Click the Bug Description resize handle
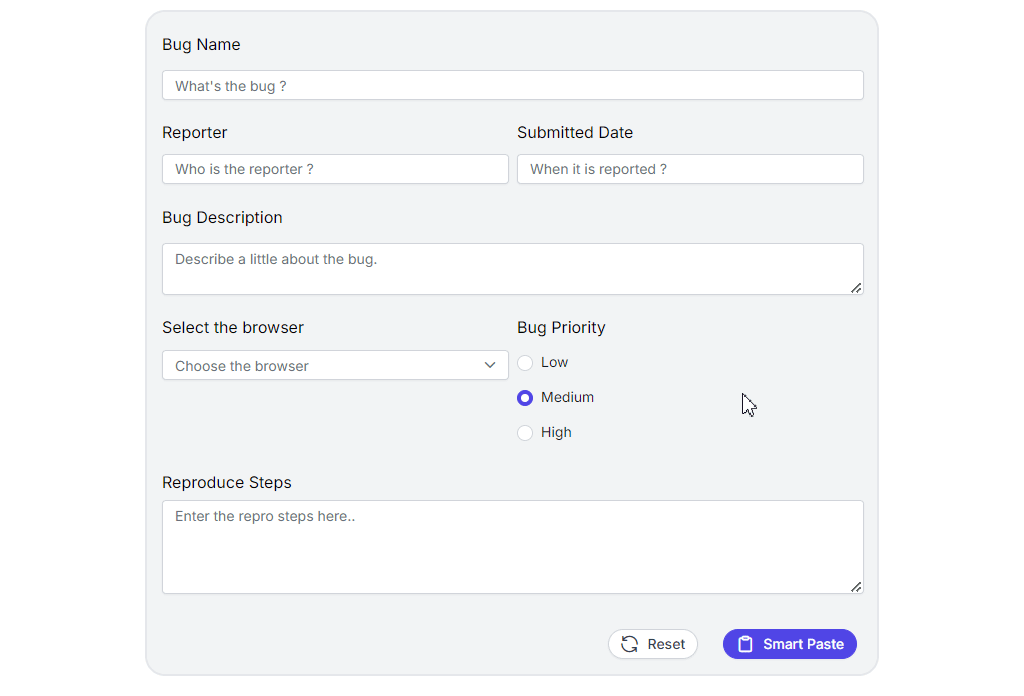 pos(856,288)
